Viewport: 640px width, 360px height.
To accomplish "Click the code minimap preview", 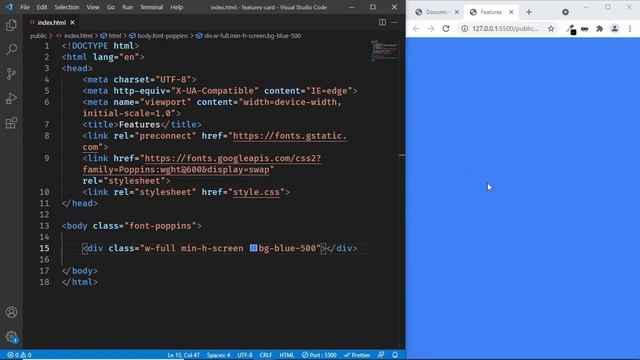I will (x=384, y=50).
